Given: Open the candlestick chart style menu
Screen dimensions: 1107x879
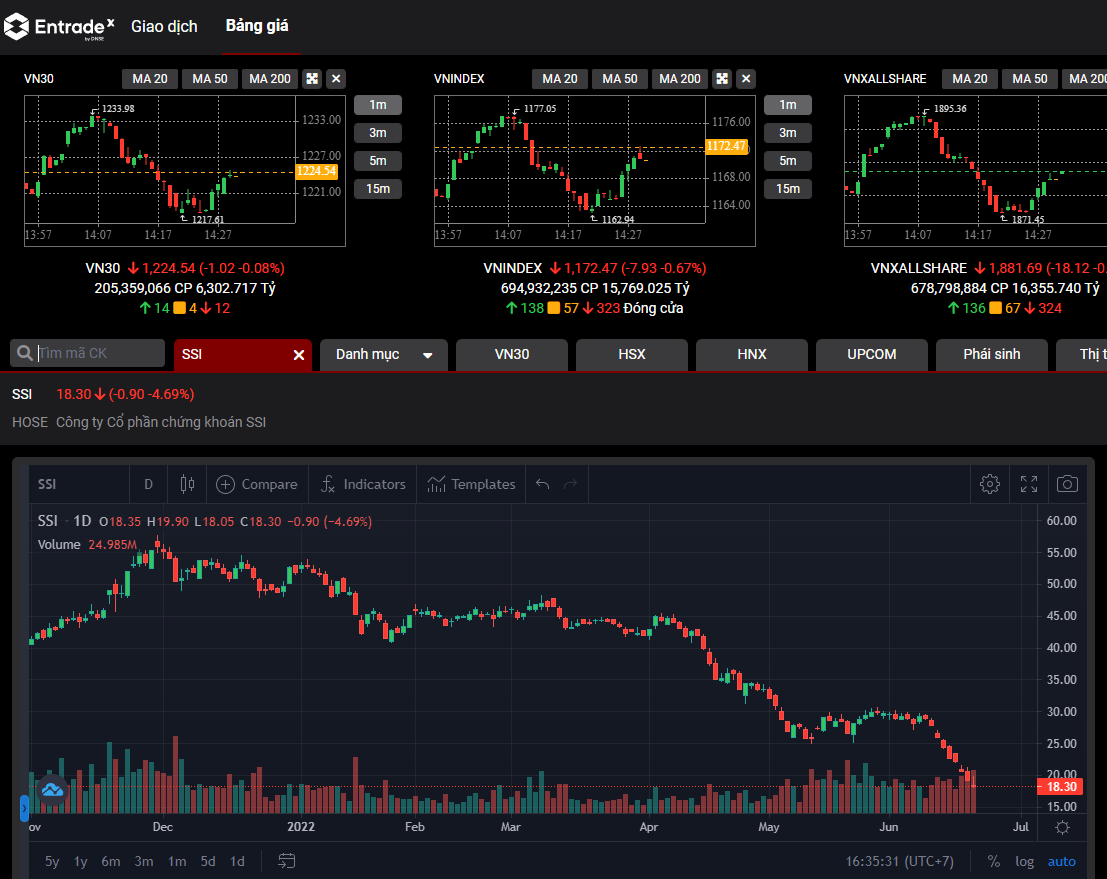Looking at the screenshot, I should (x=187, y=484).
